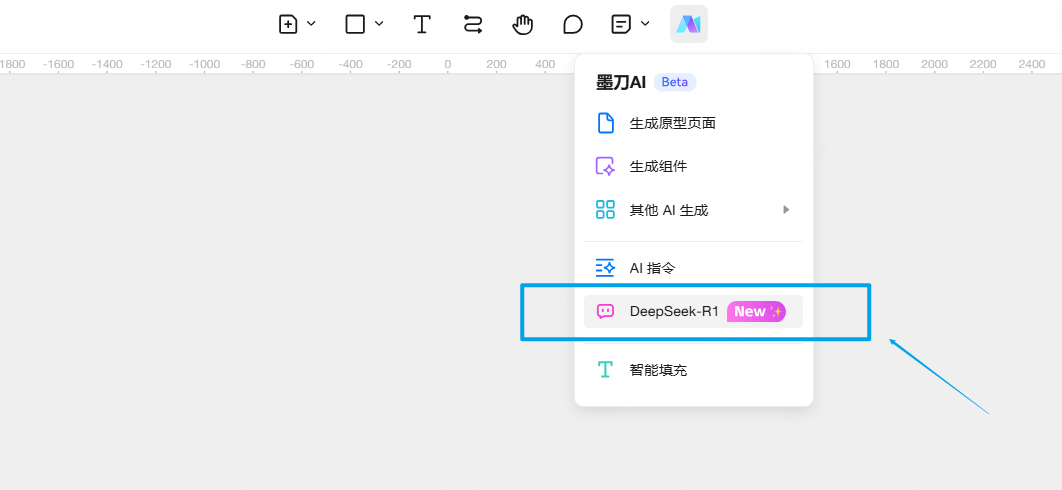Choose 生成原型页面 from the AI menu
This screenshot has width=1062, height=490.
coord(694,123)
